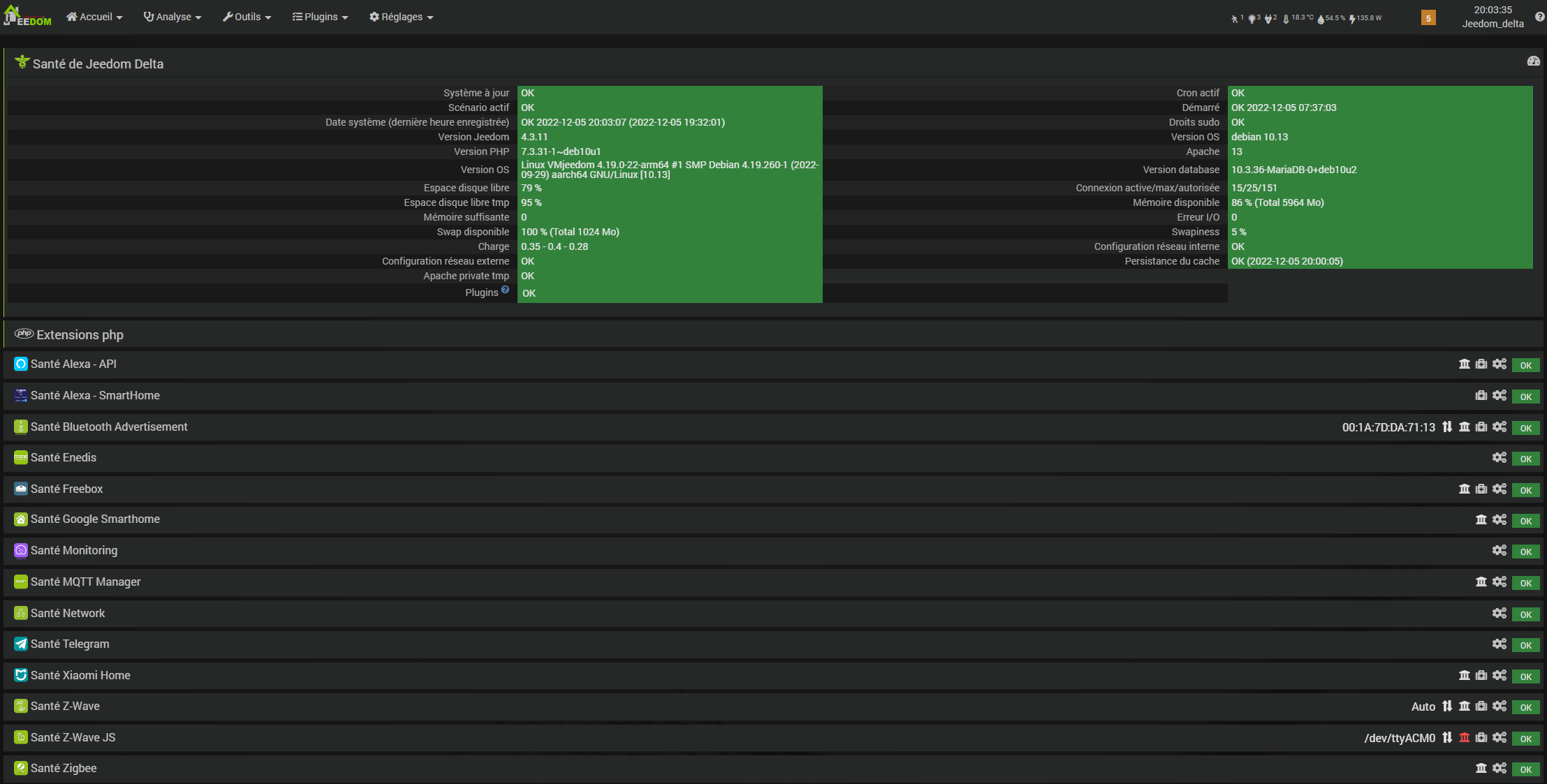Open MQTT Manager gears configuration

point(1500,582)
